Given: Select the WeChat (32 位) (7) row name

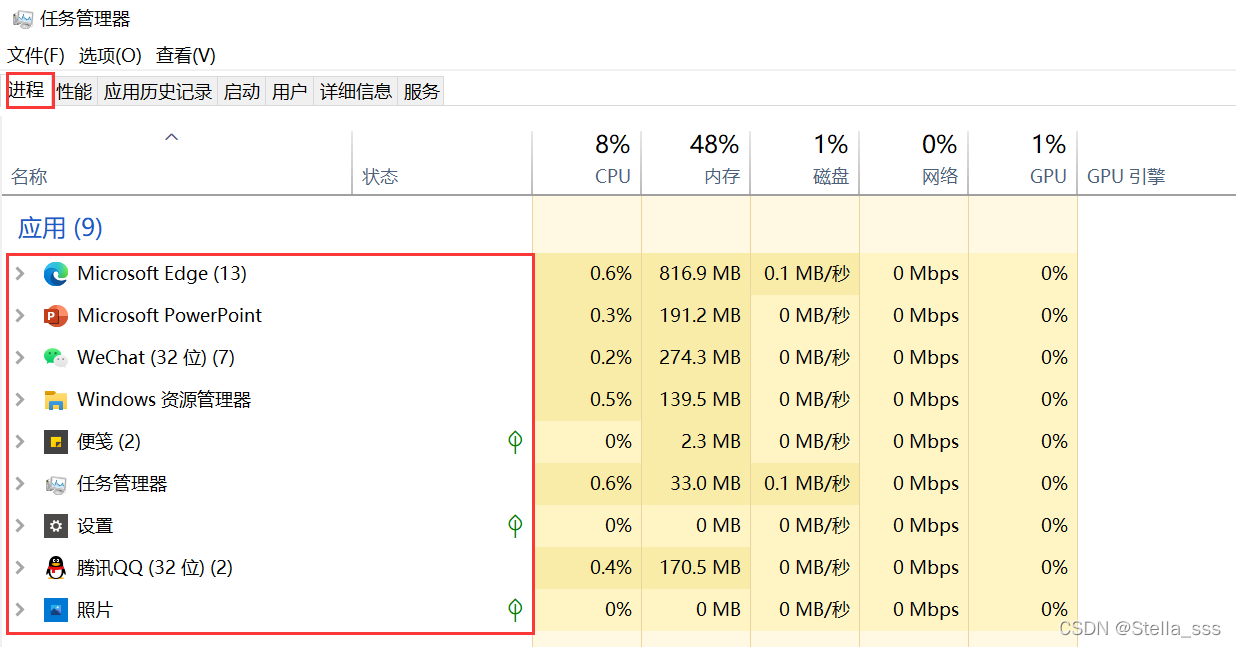Looking at the screenshot, I should click(156, 358).
